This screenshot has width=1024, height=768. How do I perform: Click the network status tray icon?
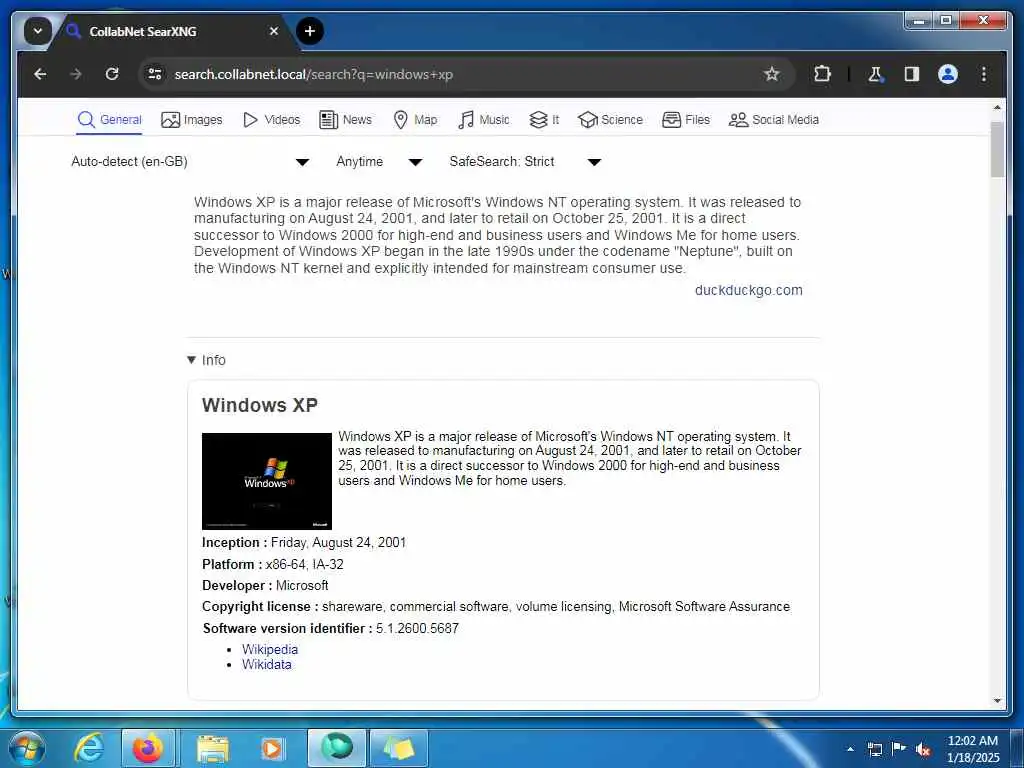[x=874, y=749]
